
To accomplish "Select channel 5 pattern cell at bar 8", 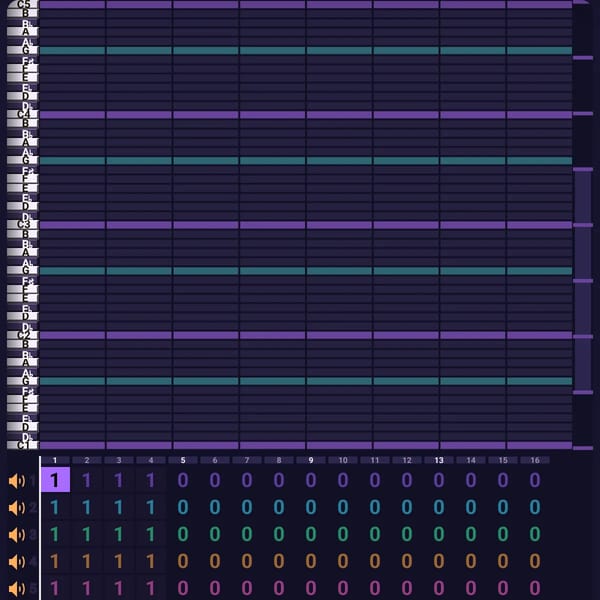I will pos(279,587).
